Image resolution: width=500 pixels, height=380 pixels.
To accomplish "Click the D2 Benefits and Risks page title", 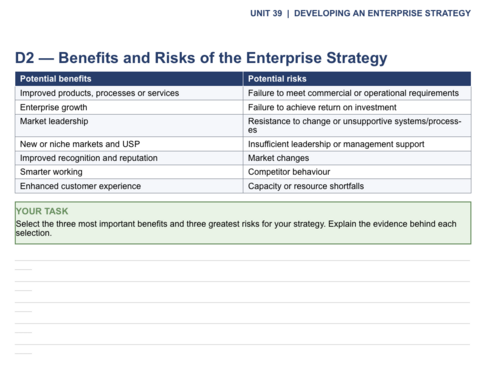I will [201, 58].
